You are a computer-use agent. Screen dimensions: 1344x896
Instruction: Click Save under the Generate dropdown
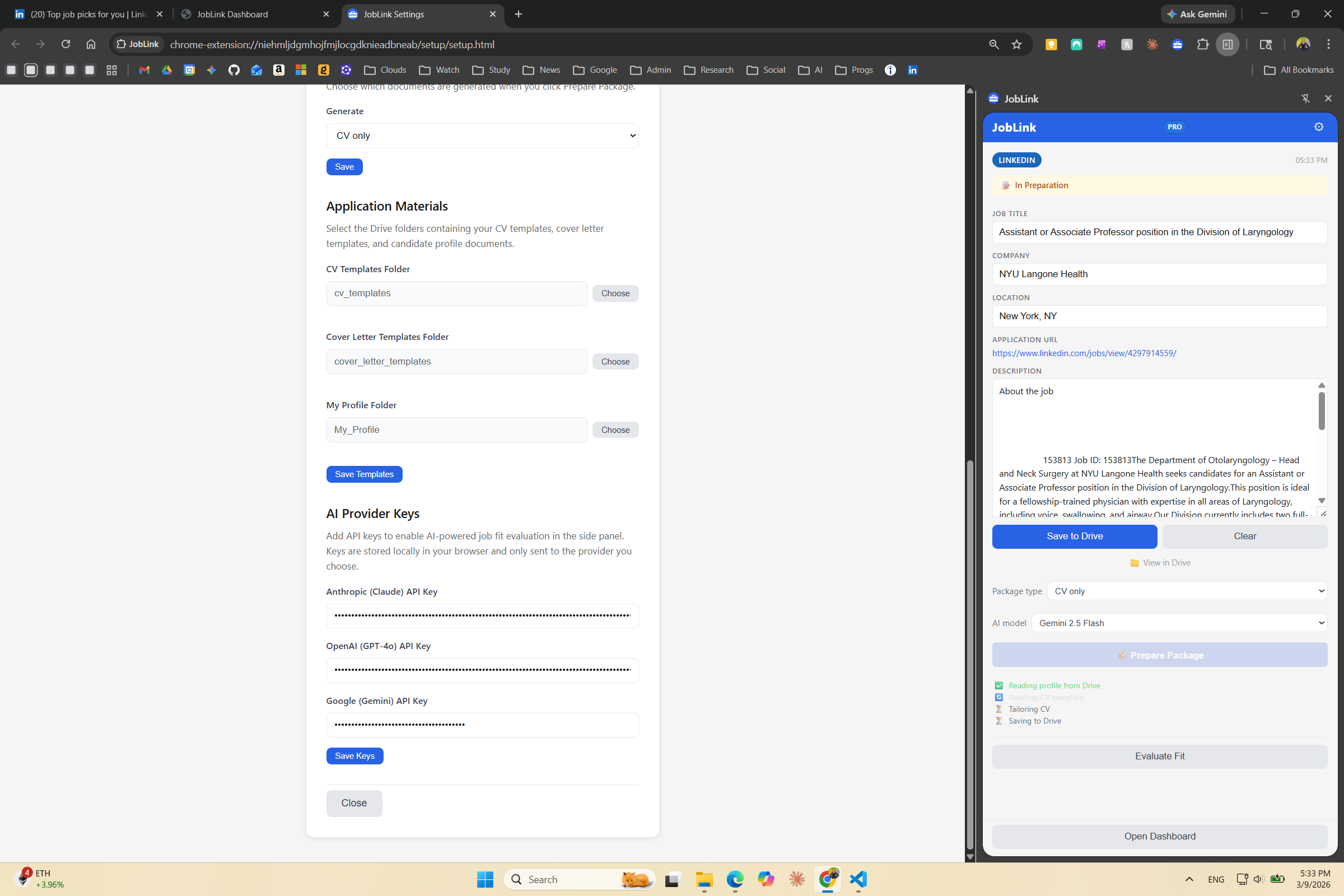pos(344,167)
